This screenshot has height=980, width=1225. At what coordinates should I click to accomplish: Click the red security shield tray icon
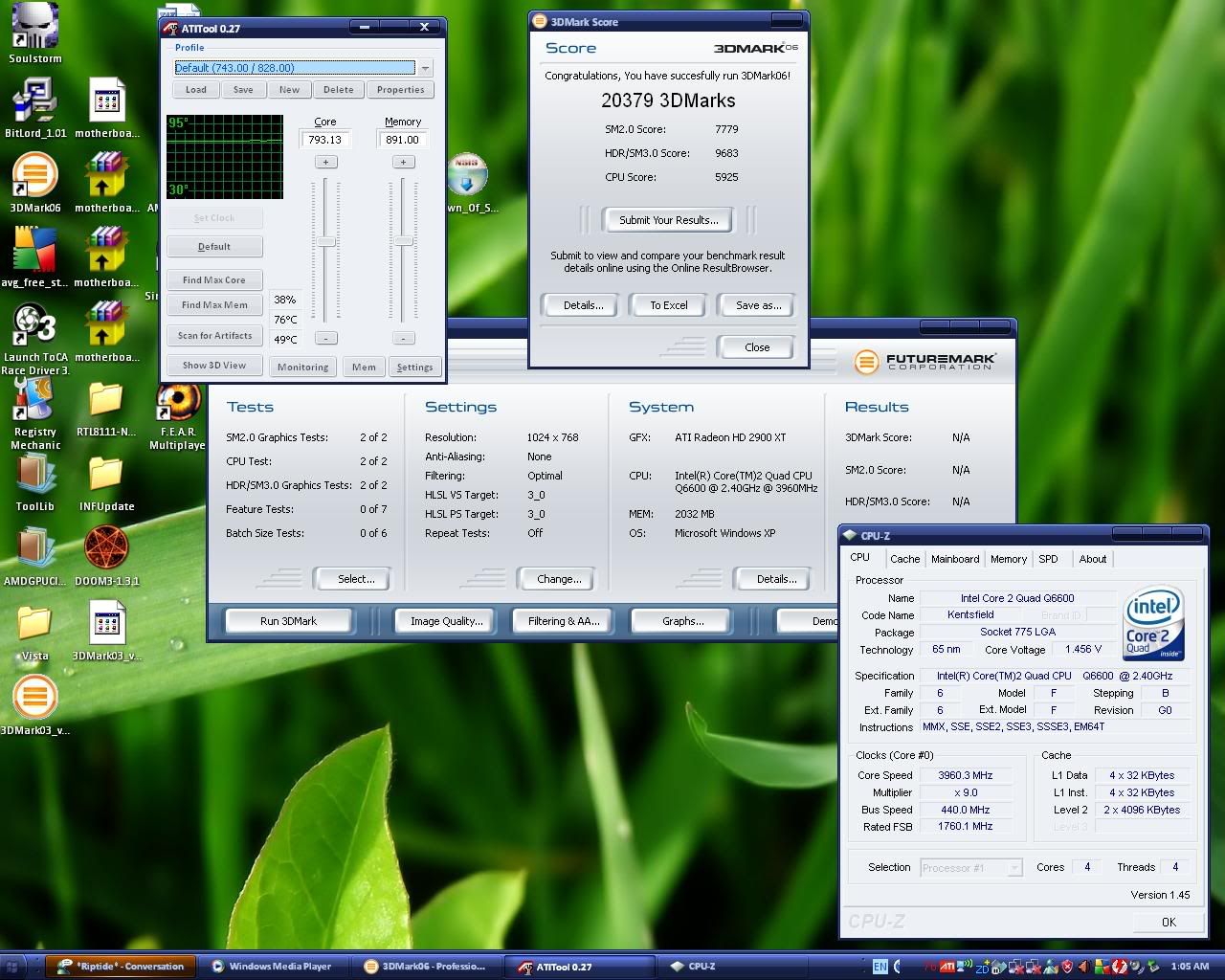coord(1067,966)
